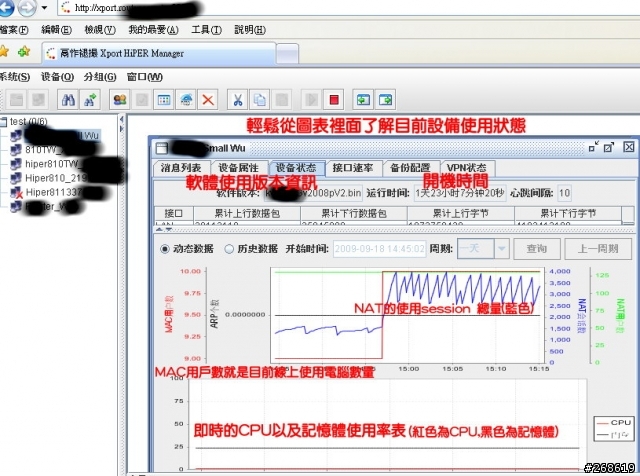Select the Hiper810_219 device tree item
Image resolution: width=640 pixels, height=476 pixels.
[65, 178]
